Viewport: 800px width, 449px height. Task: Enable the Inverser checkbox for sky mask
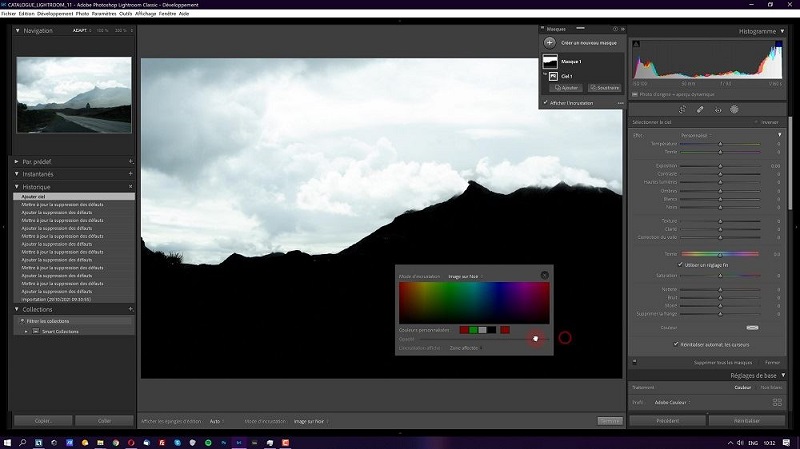[x=757, y=122]
